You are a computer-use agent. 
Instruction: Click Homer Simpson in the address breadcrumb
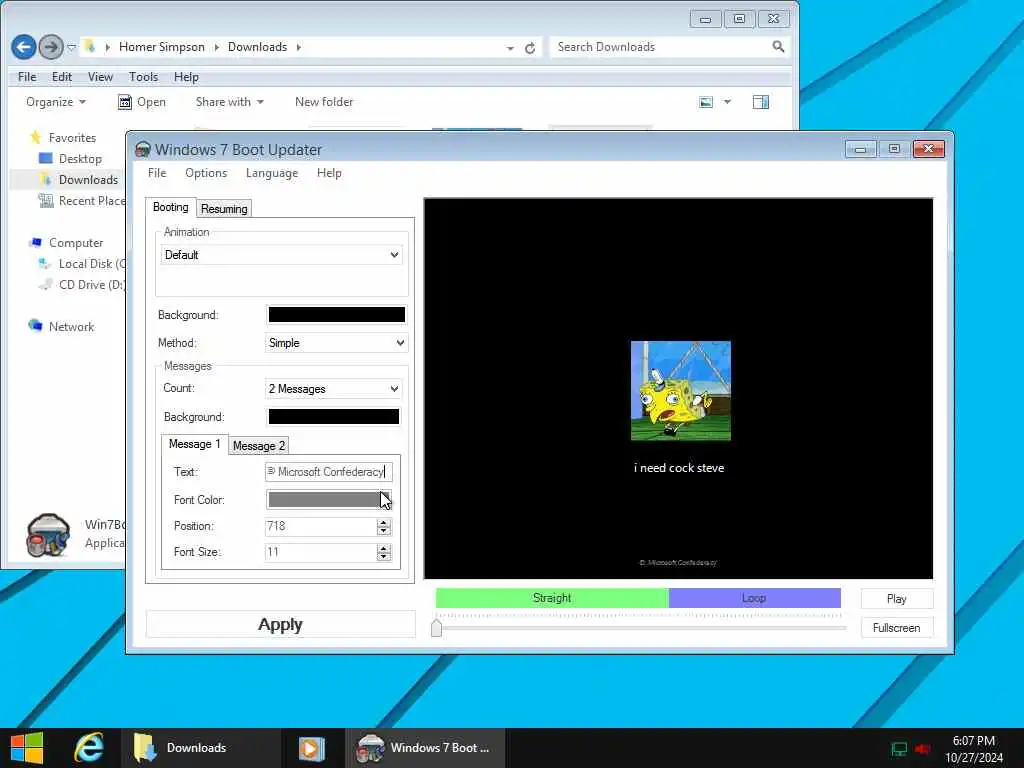pos(161,47)
